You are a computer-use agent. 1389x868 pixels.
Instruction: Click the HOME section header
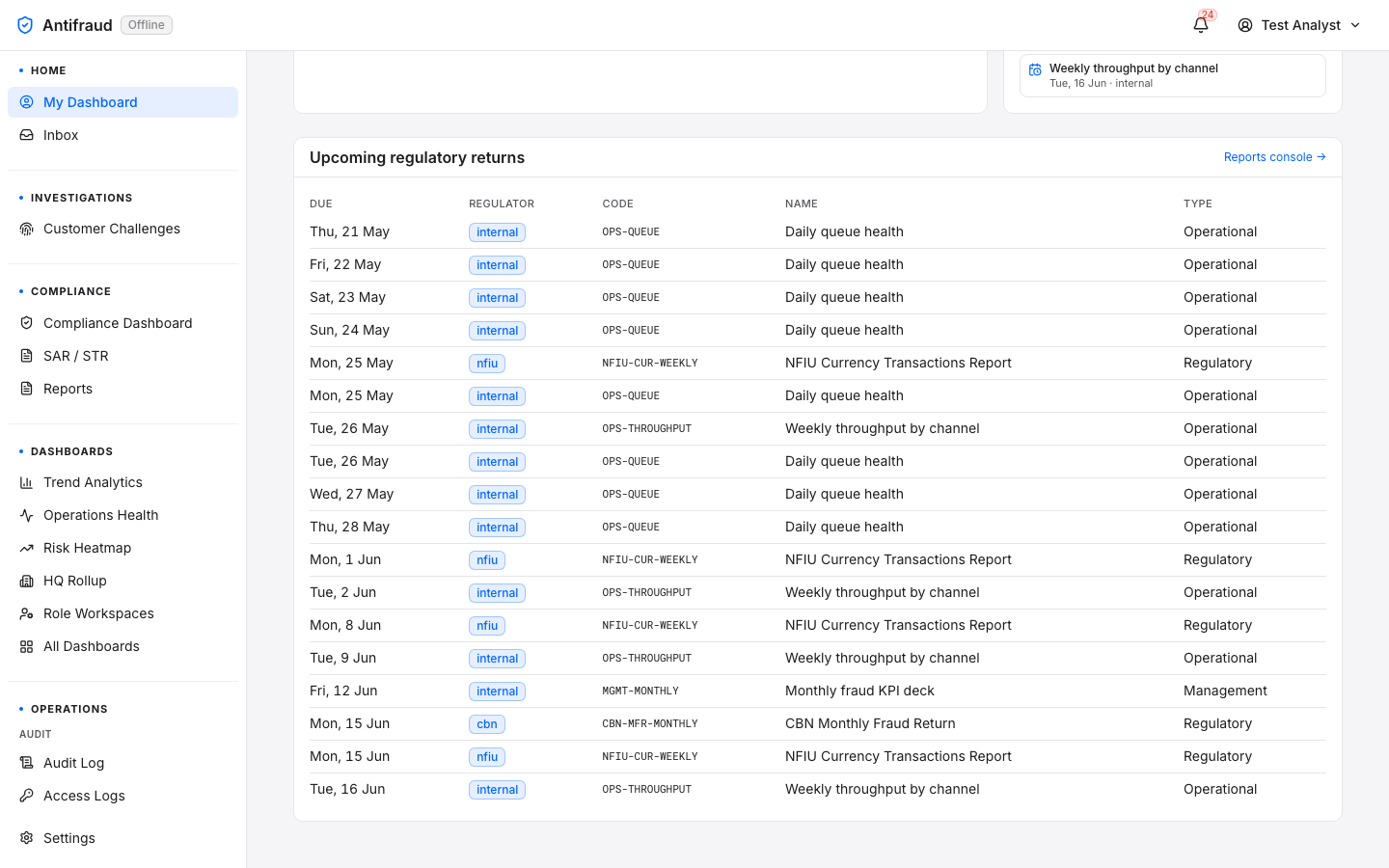coord(48,70)
